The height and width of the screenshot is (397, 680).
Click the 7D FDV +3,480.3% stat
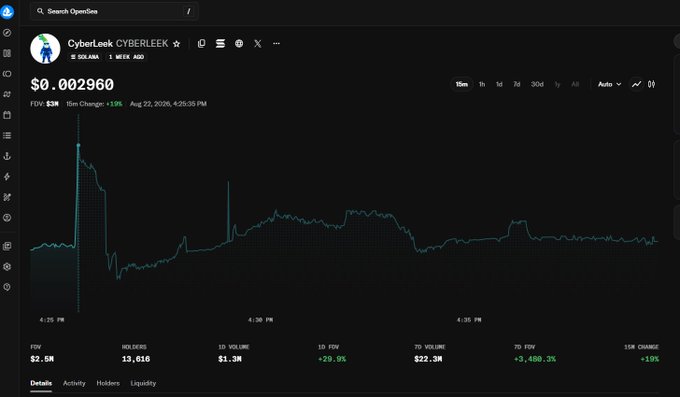click(535, 354)
